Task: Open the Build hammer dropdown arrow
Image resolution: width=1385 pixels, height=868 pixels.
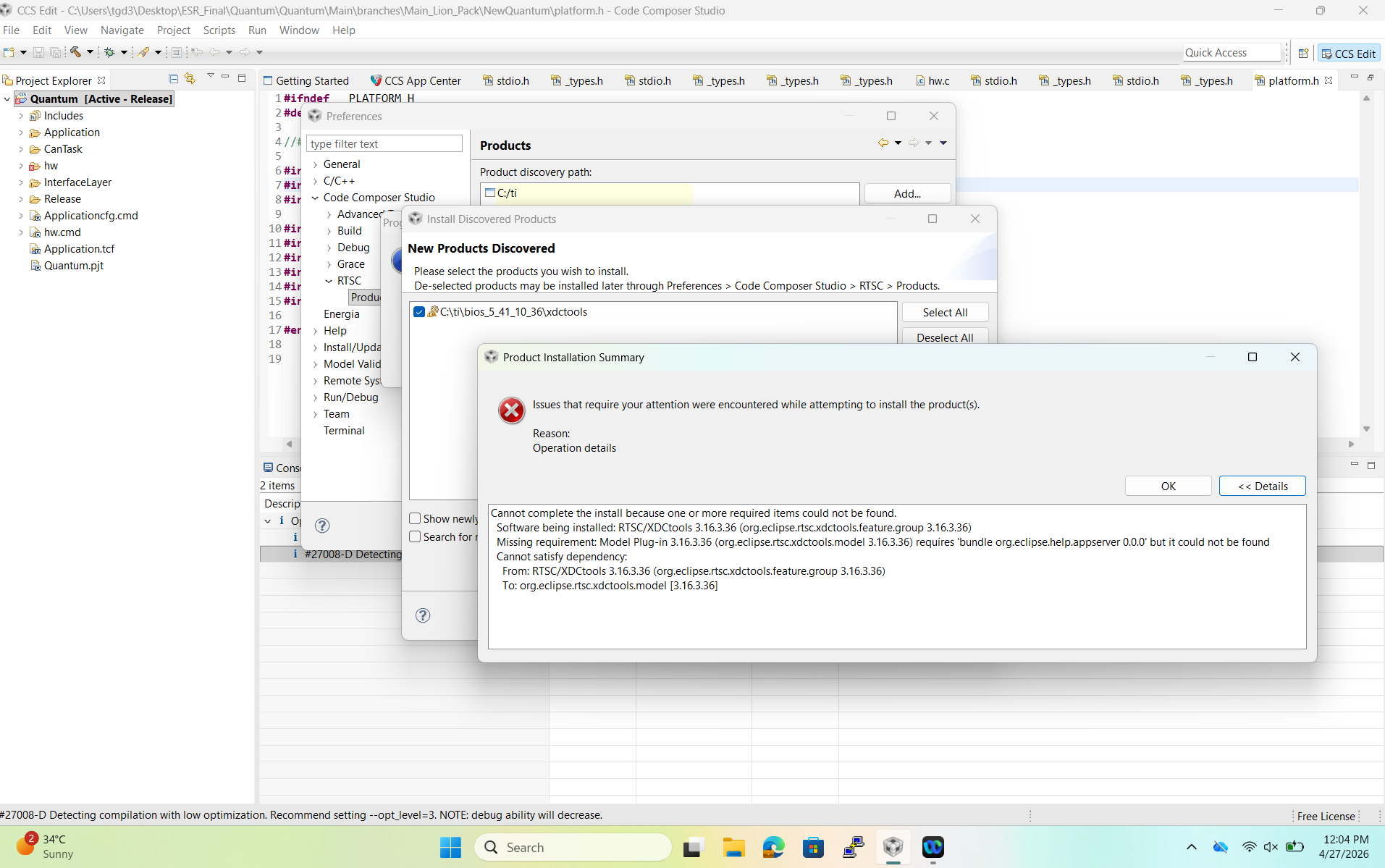Action: click(x=90, y=52)
